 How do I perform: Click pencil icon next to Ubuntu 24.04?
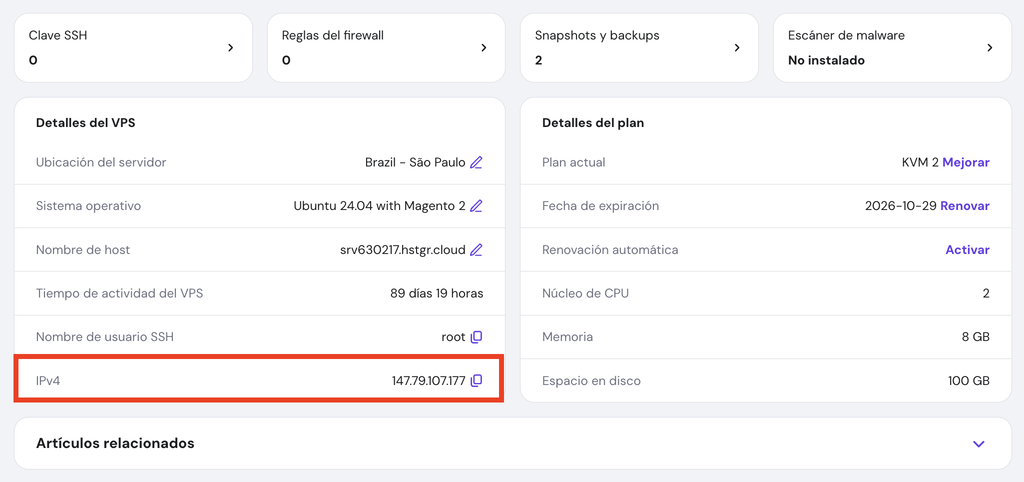(x=476, y=206)
